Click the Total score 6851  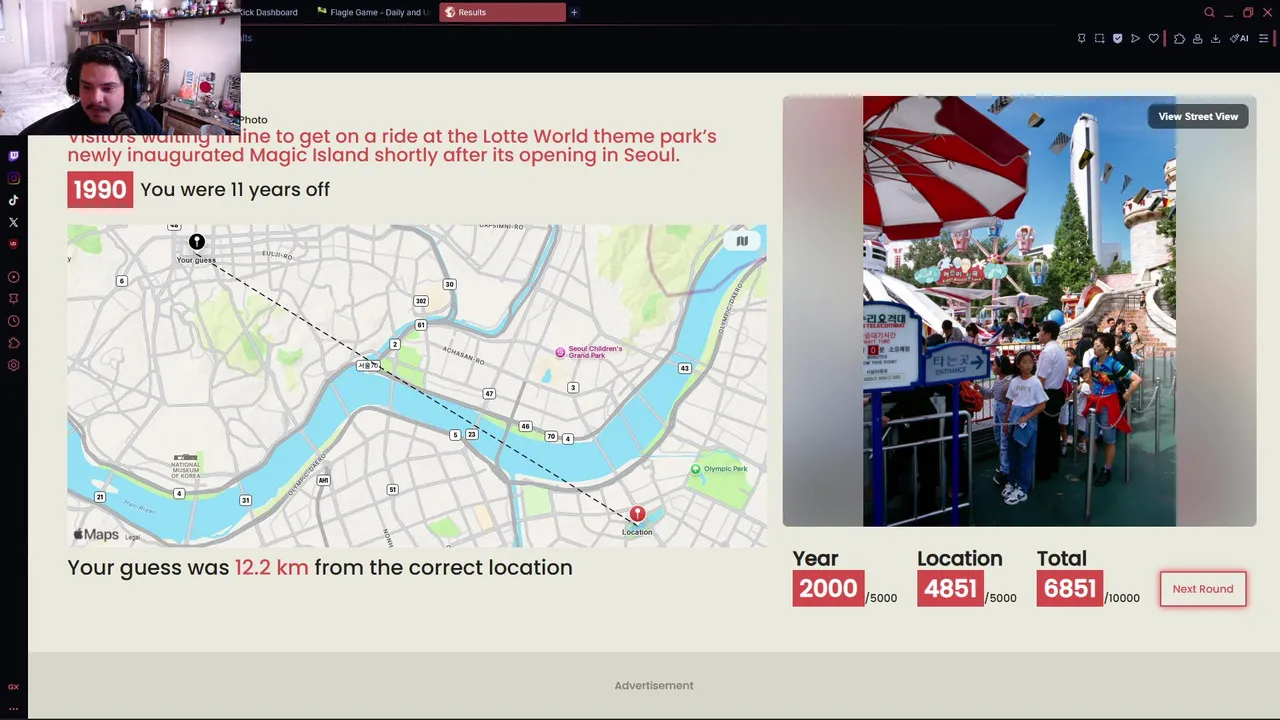click(1070, 588)
